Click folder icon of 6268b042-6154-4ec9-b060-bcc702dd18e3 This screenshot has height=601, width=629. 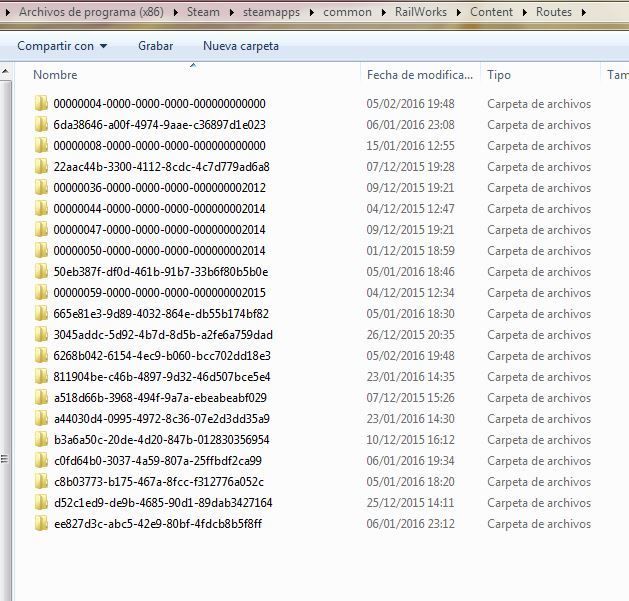[x=41, y=355]
